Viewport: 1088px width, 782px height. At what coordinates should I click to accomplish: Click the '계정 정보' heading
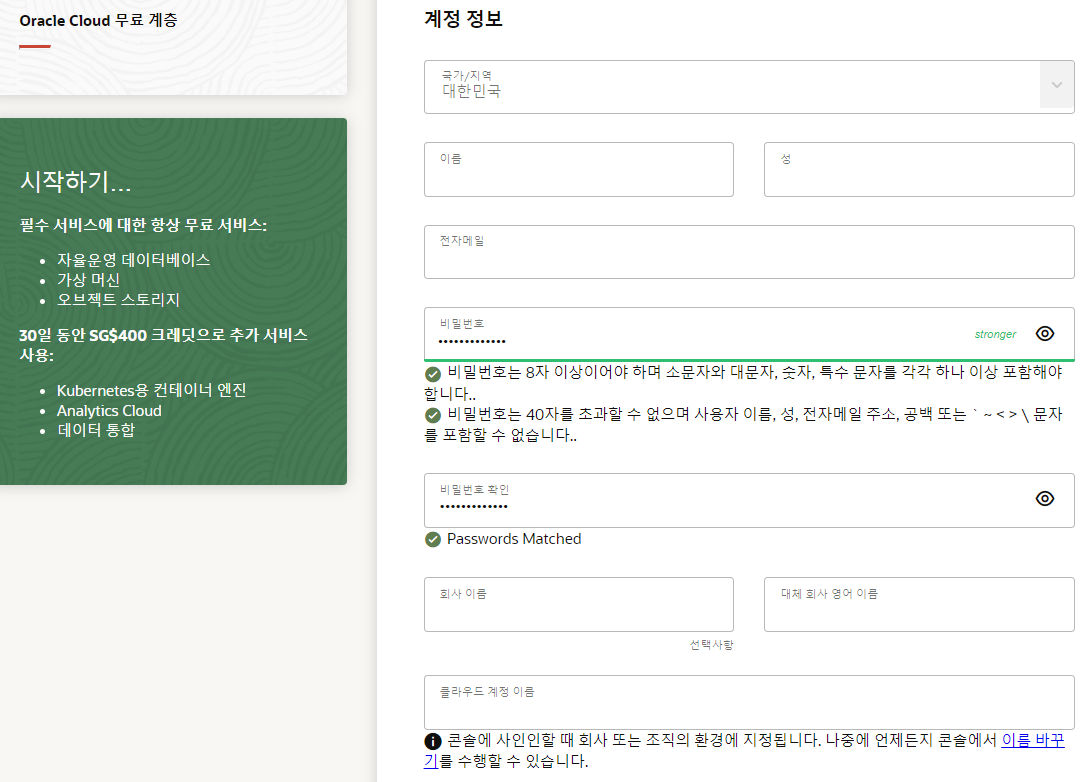pos(463,19)
